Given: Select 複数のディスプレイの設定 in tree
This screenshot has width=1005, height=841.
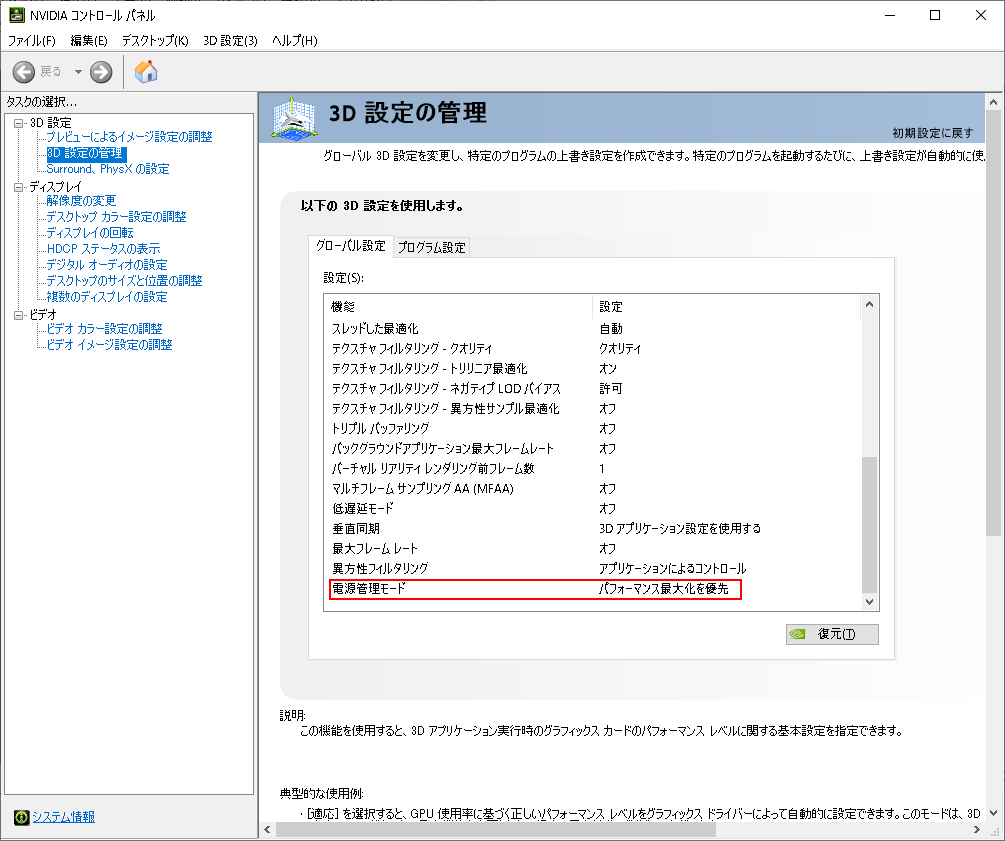Looking at the screenshot, I should pos(106,297).
